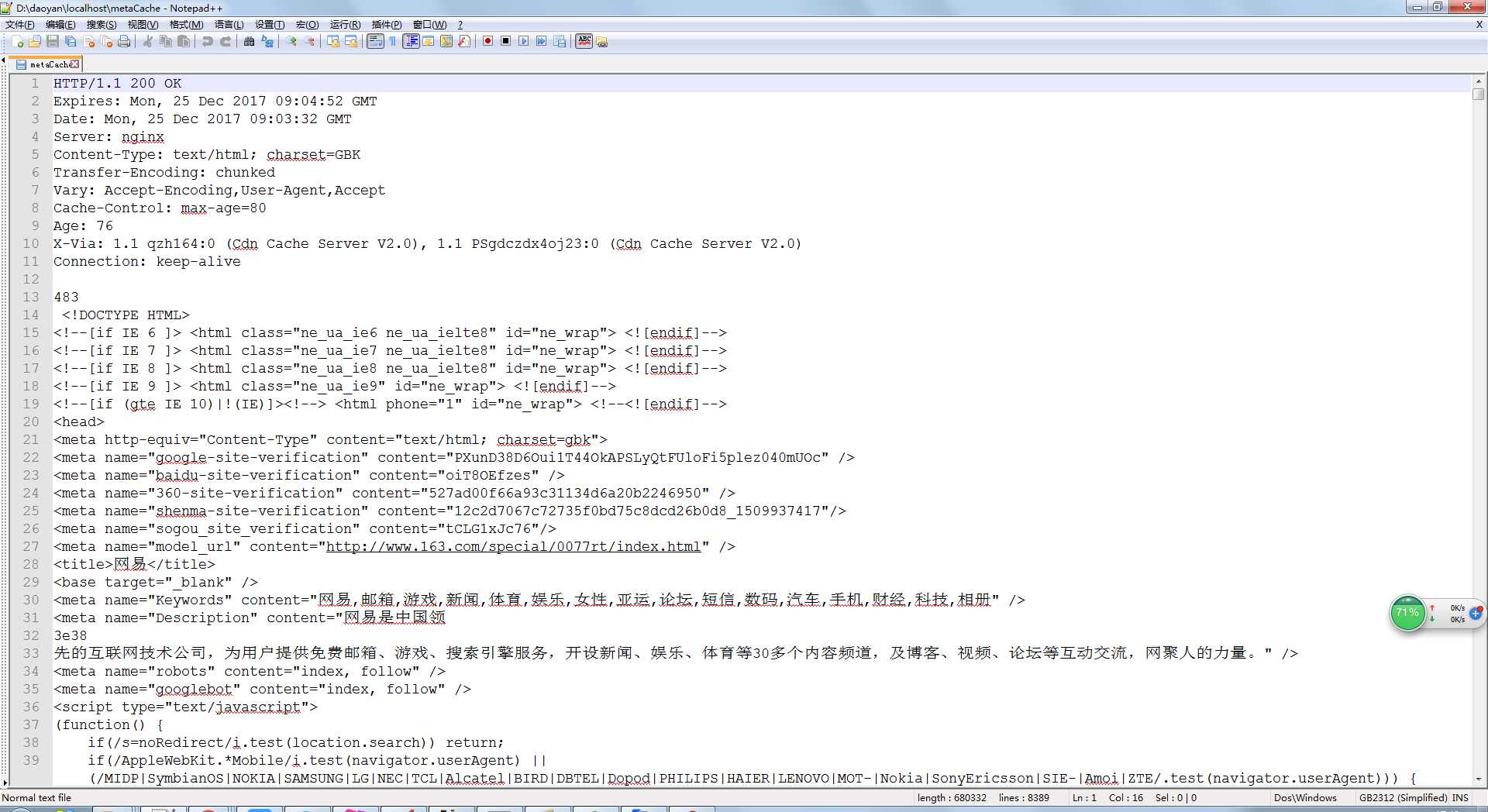This screenshot has height=812, width=1488.
Task: Toggle Word Wrap toolbar button
Action: click(x=375, y=42)
